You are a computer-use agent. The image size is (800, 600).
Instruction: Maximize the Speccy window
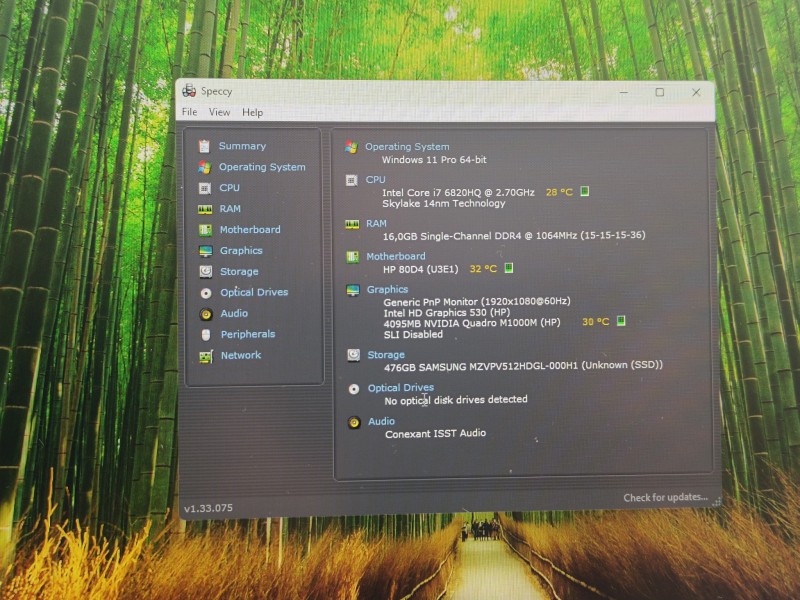tap(660, 92)
